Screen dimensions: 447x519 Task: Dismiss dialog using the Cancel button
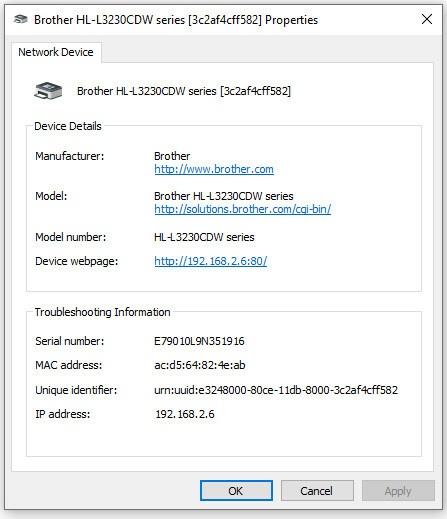point(317,491)
